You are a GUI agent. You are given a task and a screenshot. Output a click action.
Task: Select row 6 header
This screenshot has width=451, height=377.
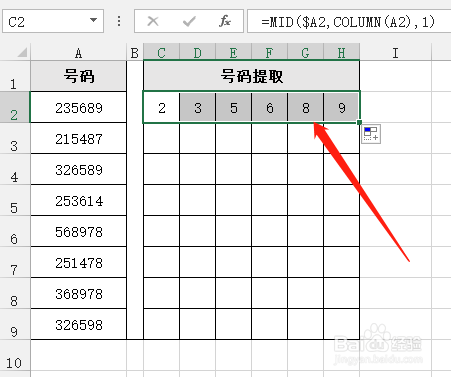click(15, 231)
